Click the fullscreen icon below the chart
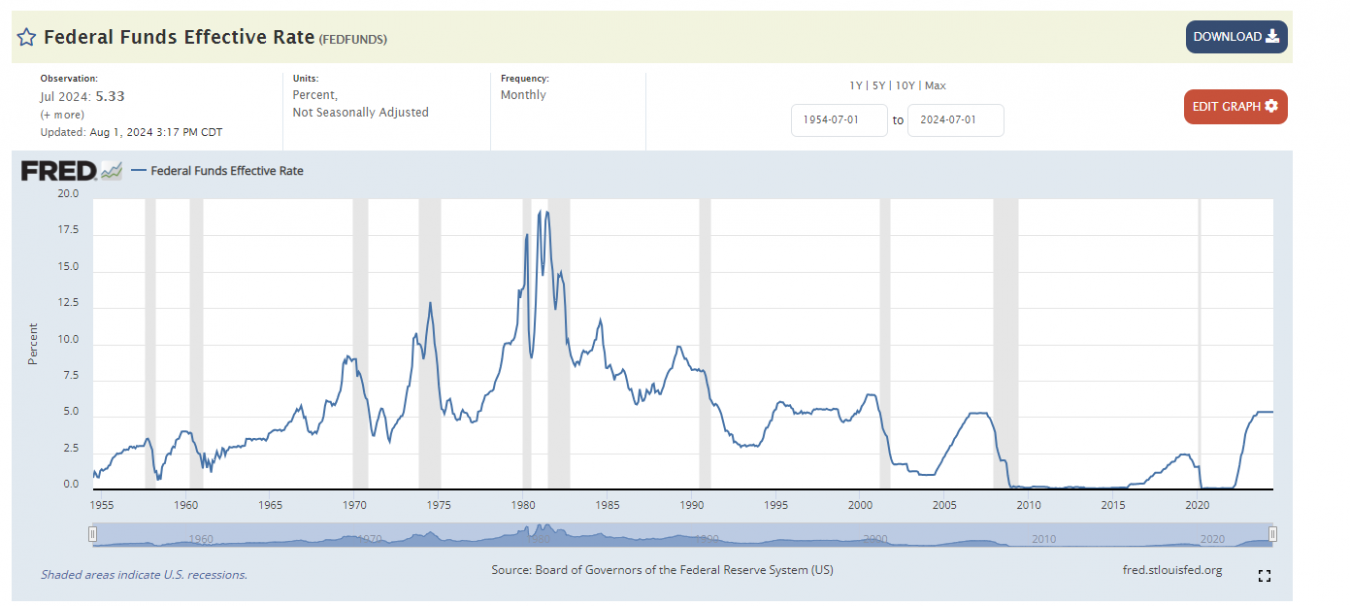 (x=1264, y=575)
